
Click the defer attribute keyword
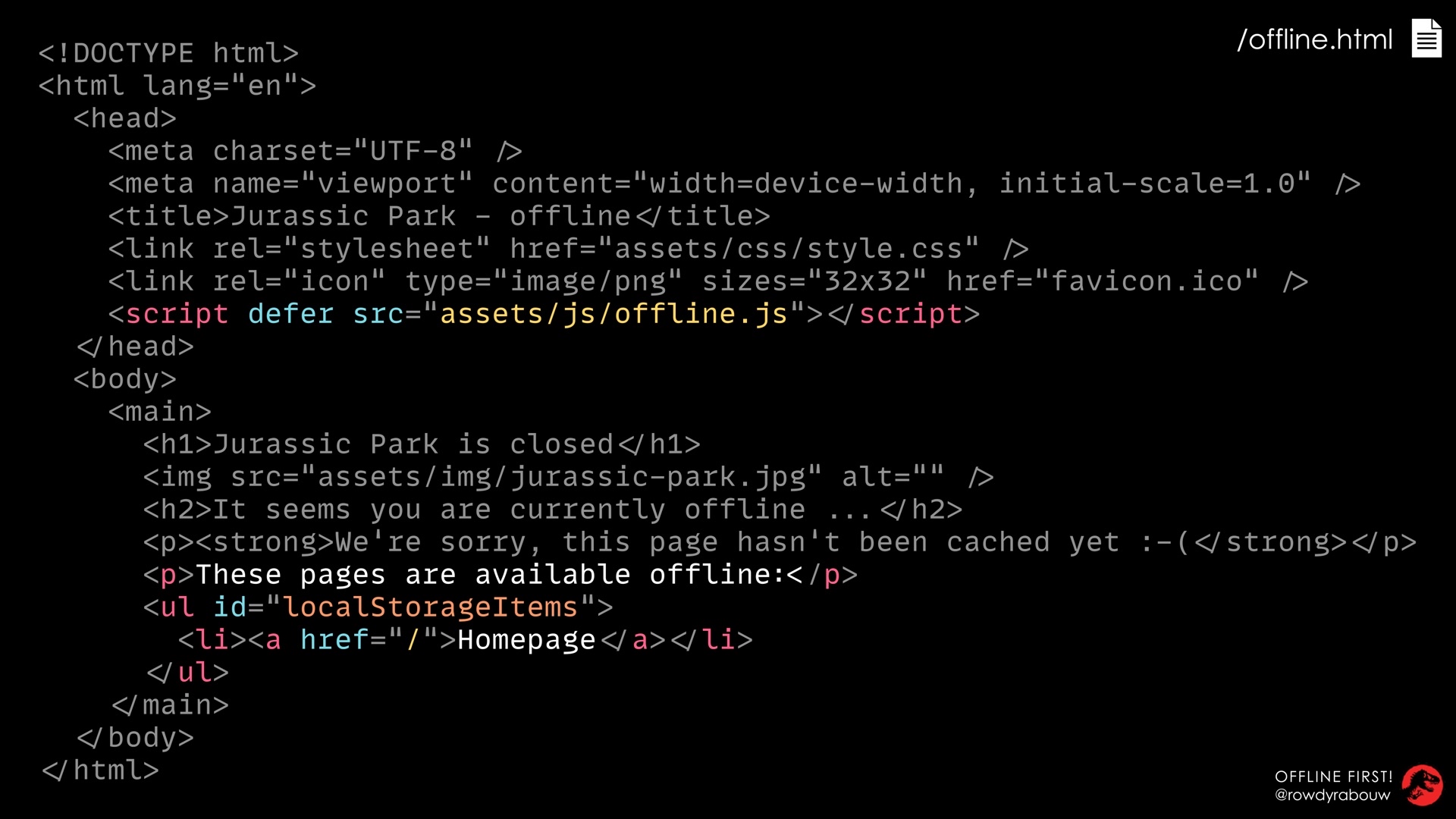point(291,314)
